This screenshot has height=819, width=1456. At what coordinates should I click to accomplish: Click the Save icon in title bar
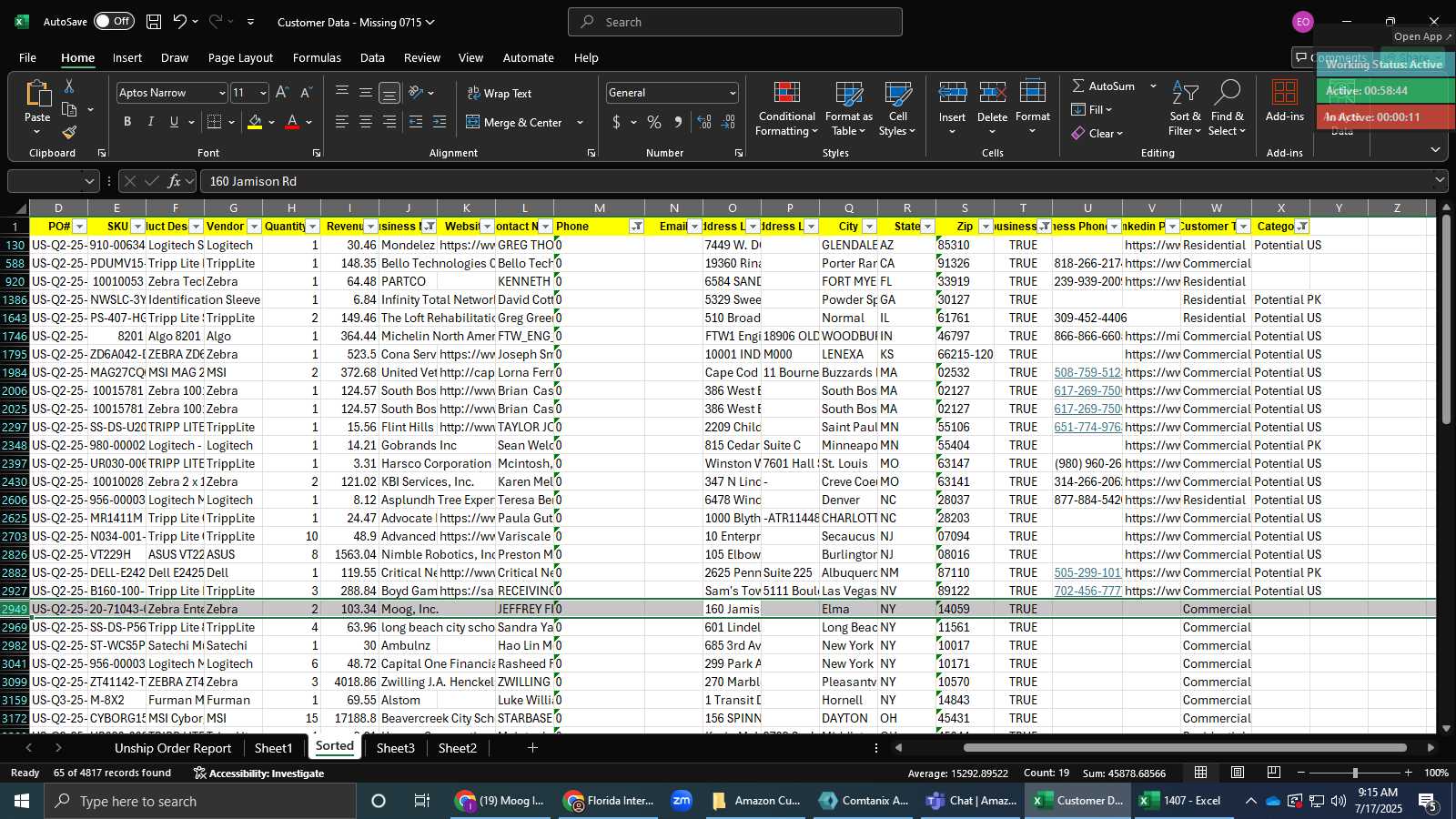pos(154,22)
